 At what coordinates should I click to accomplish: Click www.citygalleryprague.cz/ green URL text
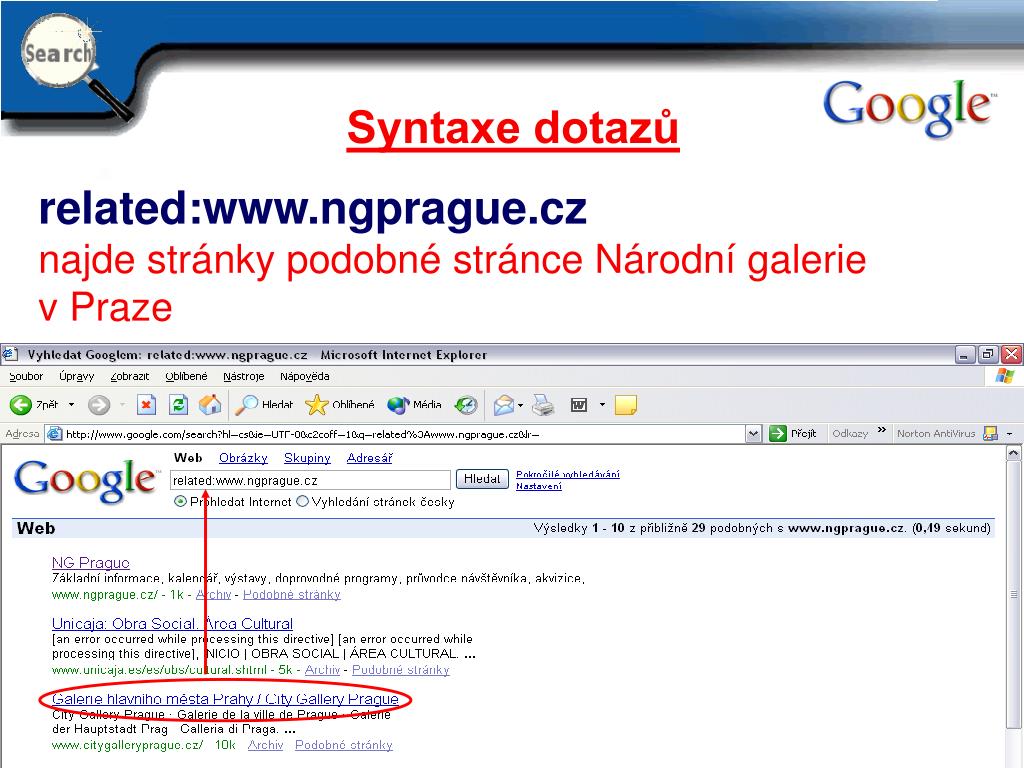pos(127,745)
